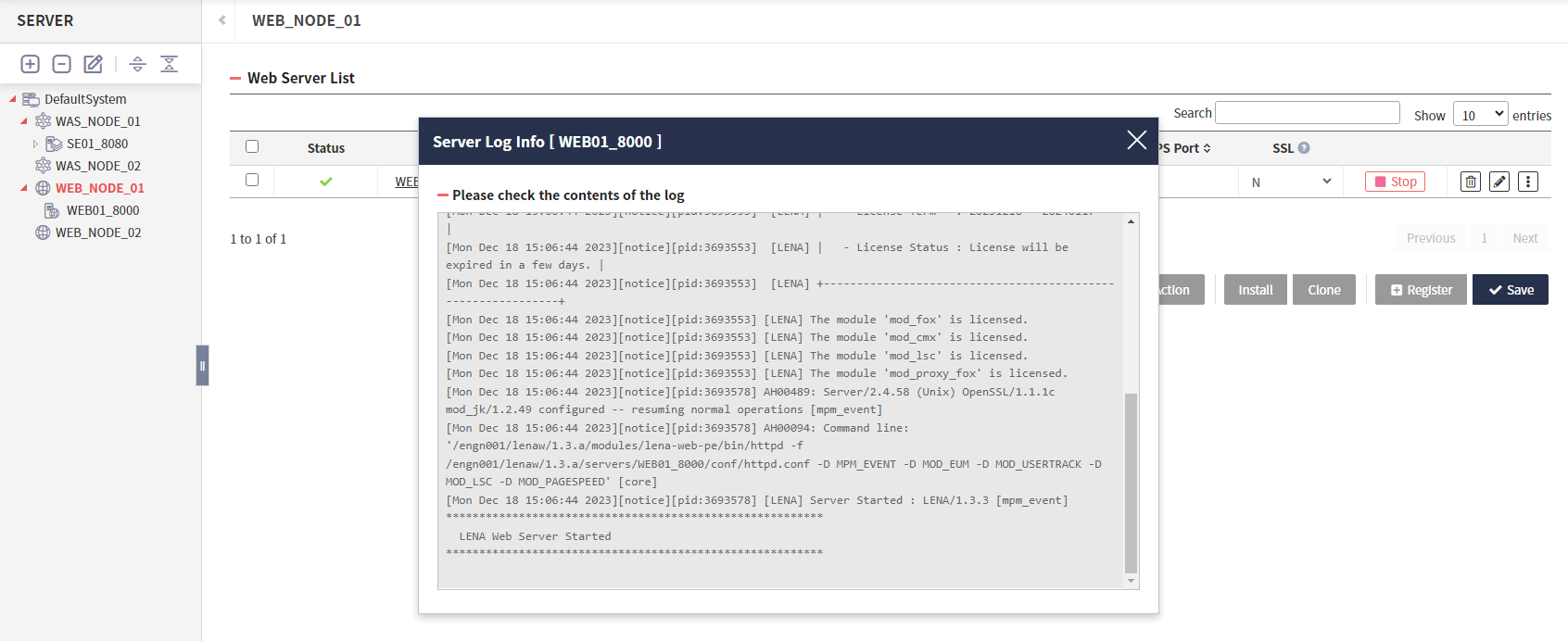1568x641 pixels.
Task: Click the add server plus icon
Action: 31,64
